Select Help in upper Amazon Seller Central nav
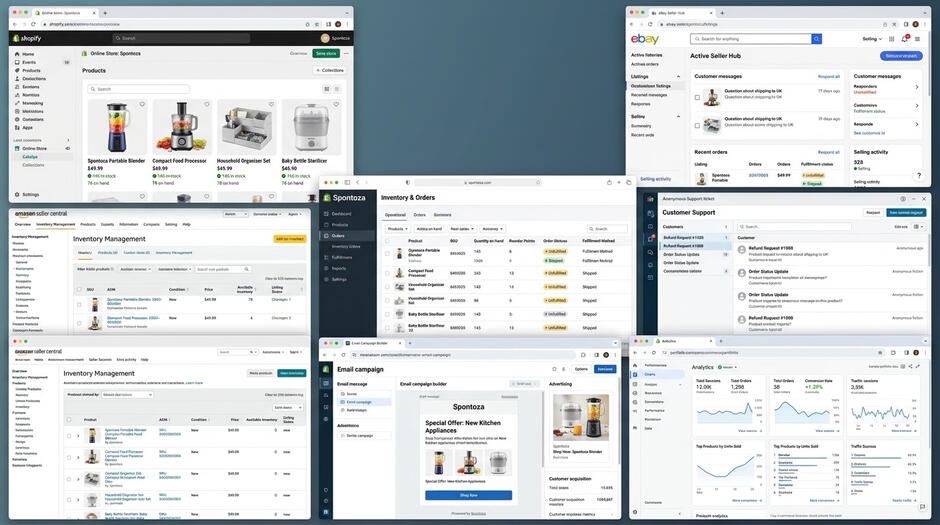This screenshot has height=525, width=940. click(x=186, y=224)
